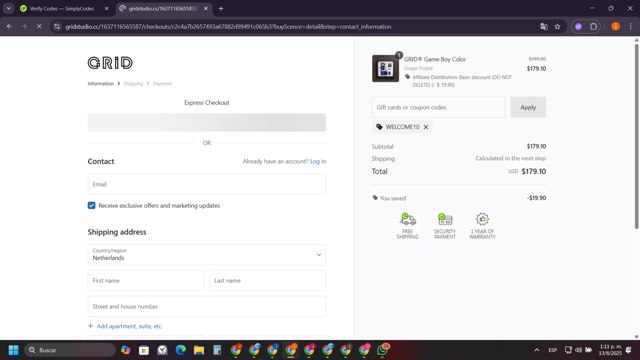Screen dimensions: 640x360
Task: Open the Country/region Netherlands dropdown
Action: [207, 255]
